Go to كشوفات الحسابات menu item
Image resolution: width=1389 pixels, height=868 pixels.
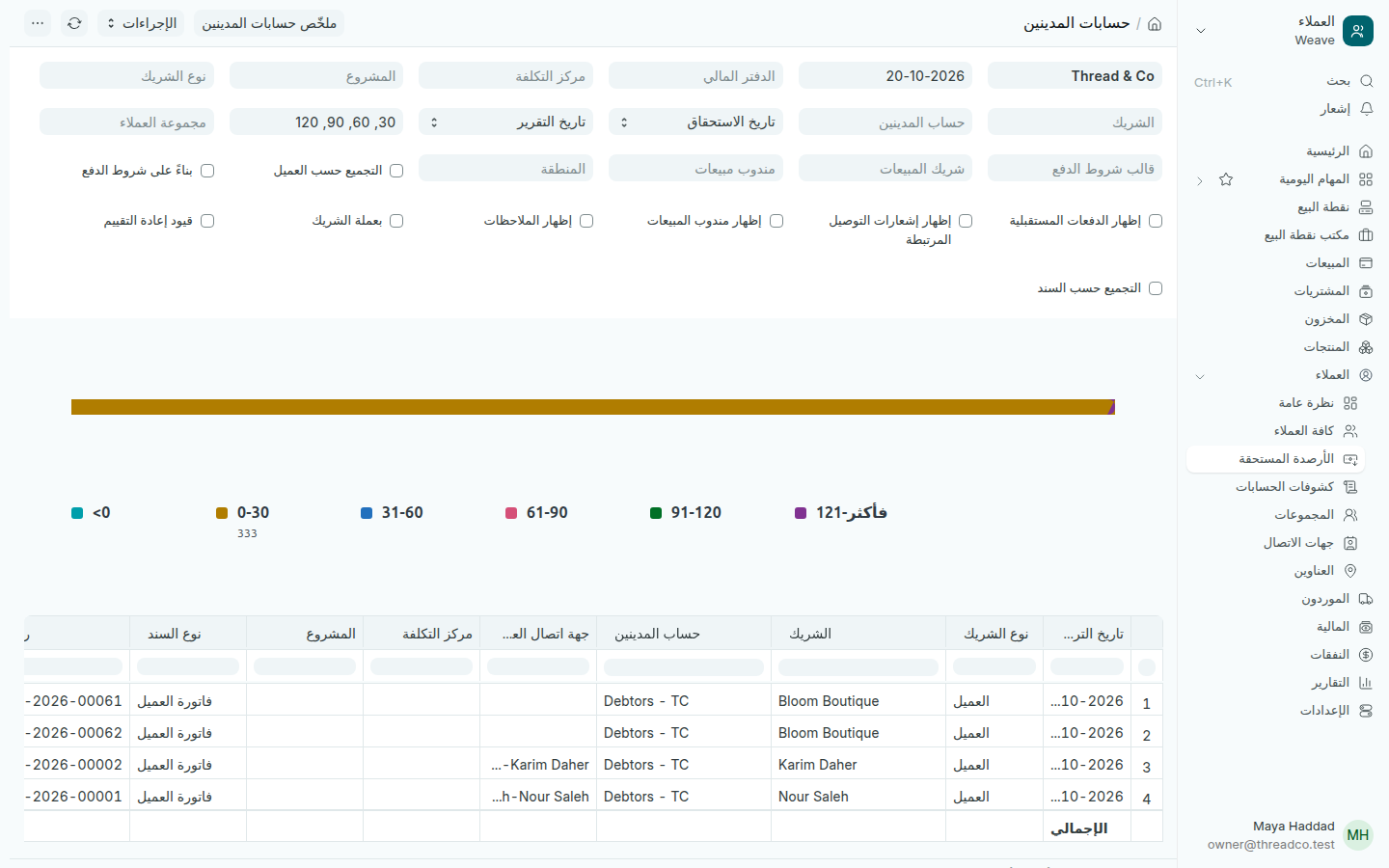(x=1276, y=487)
